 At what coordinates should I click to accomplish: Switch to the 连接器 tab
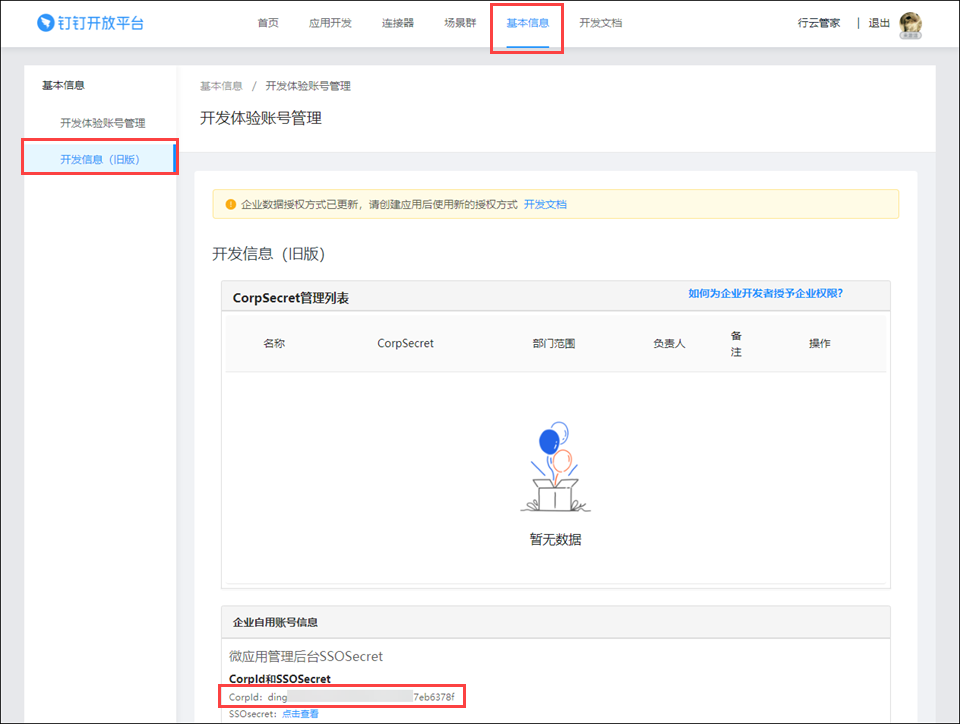coord(397,23)
